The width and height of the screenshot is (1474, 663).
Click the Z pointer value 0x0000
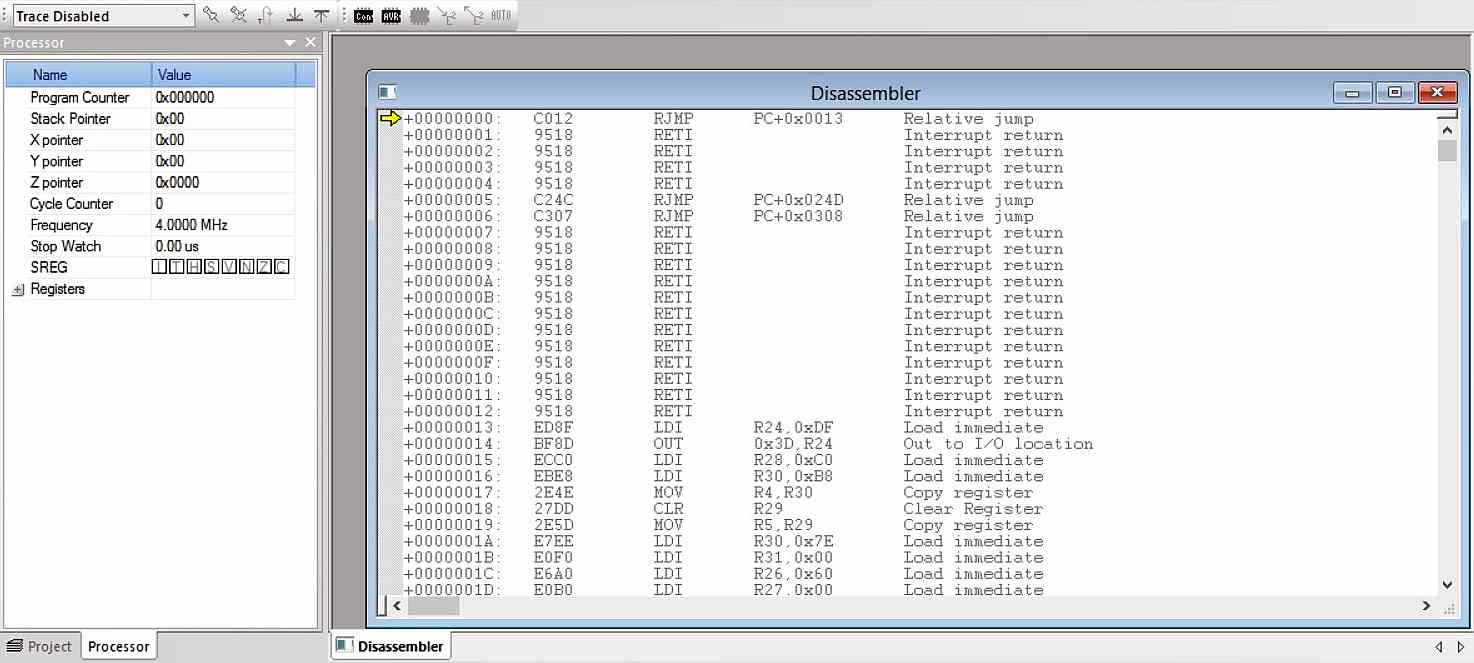(x=177, y=182)
